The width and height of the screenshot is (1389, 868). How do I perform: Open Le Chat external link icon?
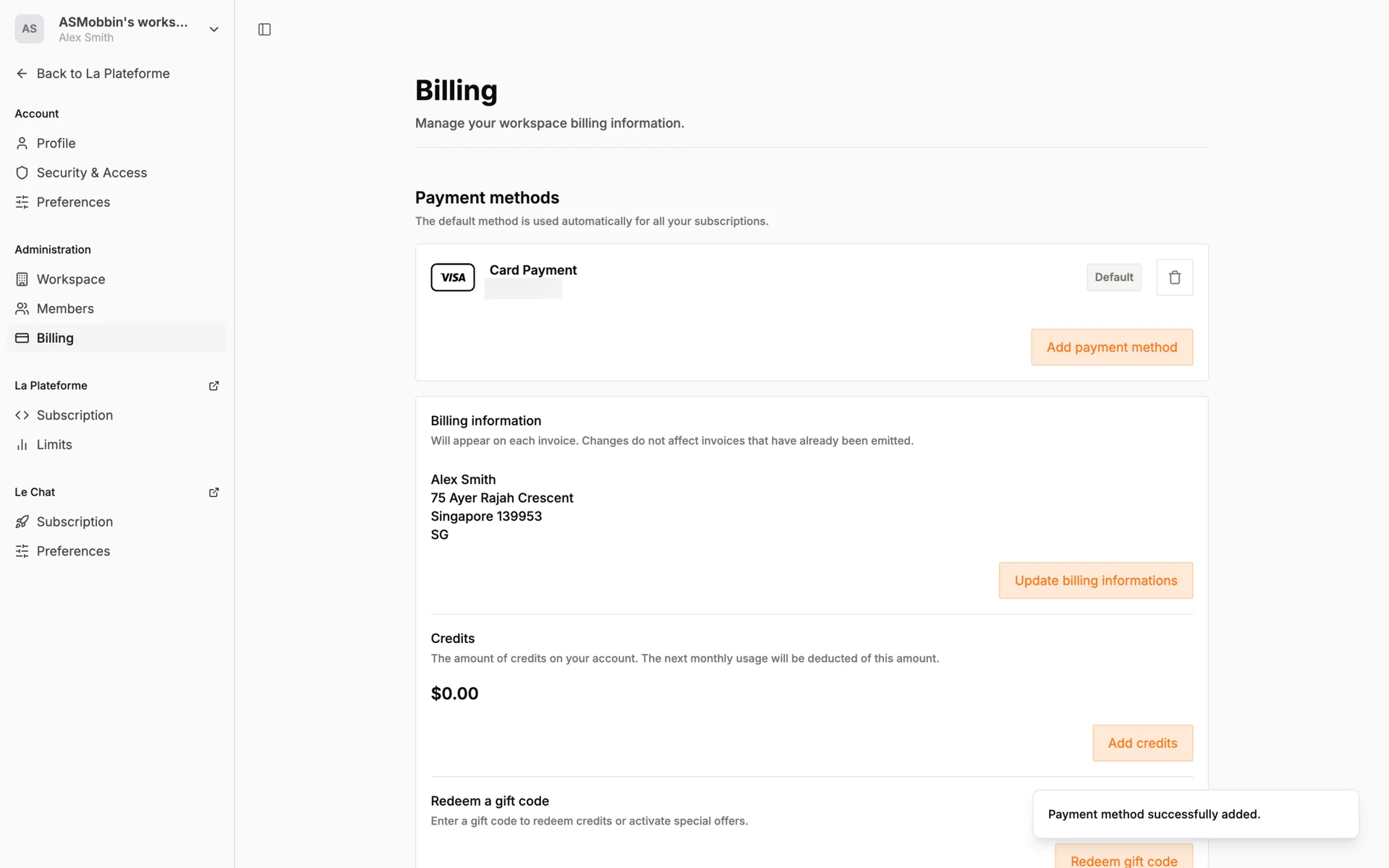tap(213, 492)
